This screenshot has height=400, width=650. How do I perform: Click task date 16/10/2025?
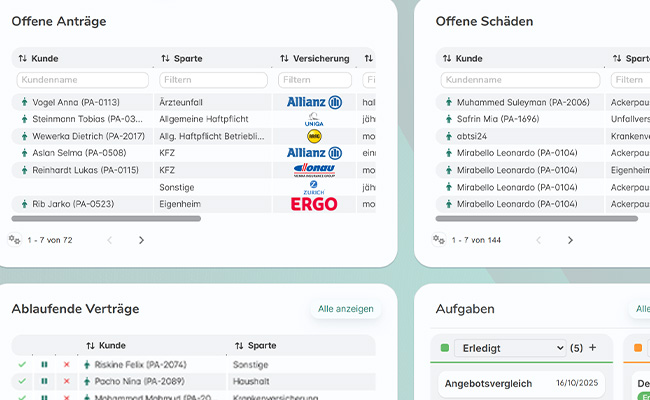[577, 383]
